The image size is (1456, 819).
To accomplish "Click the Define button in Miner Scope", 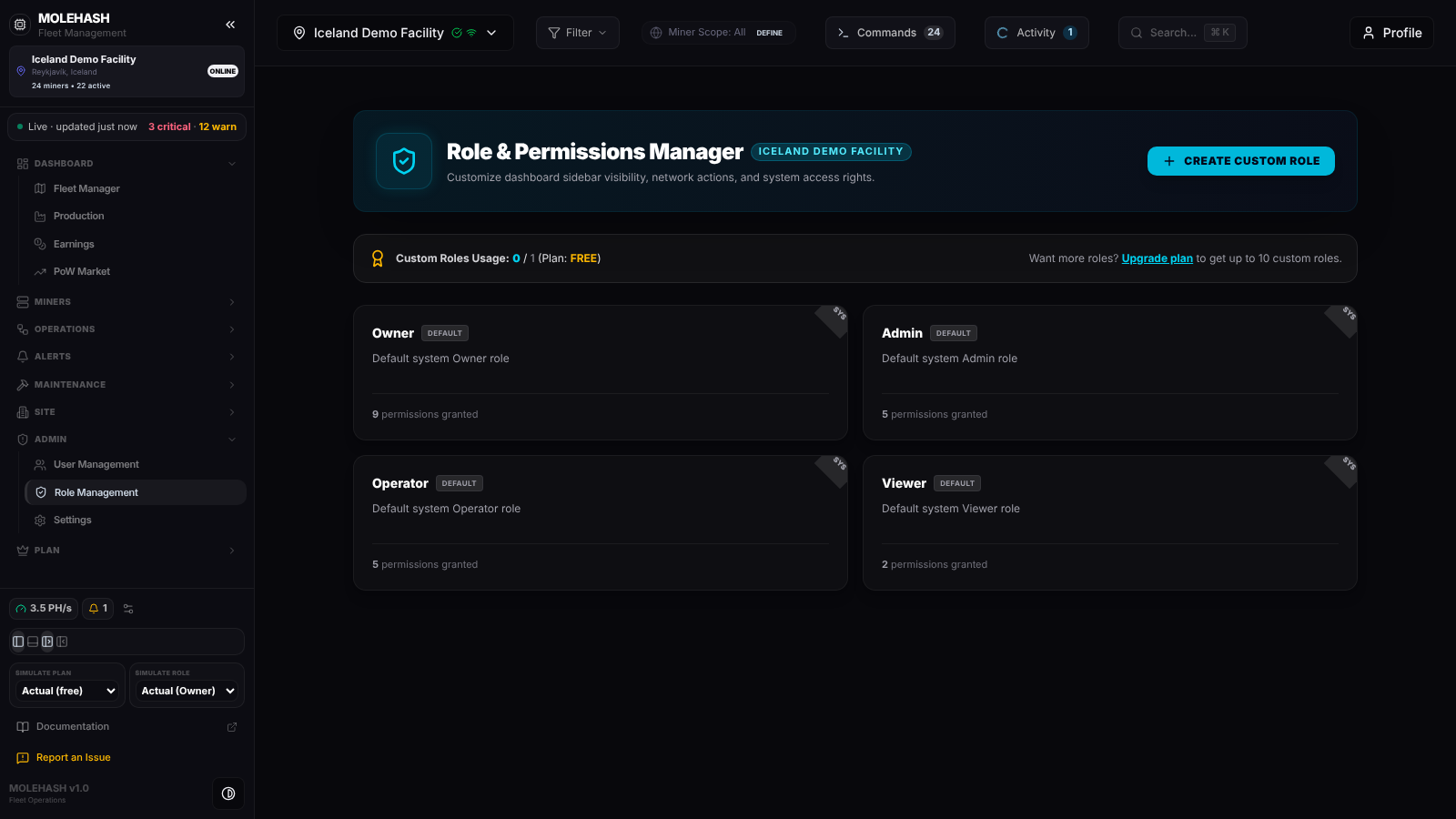I will coord(769,33).
